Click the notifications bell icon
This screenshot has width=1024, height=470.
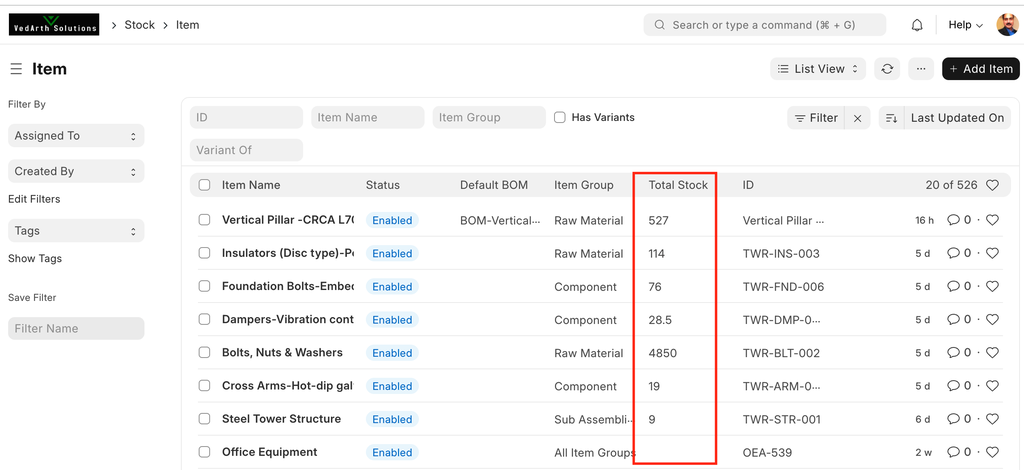(917, 25)
